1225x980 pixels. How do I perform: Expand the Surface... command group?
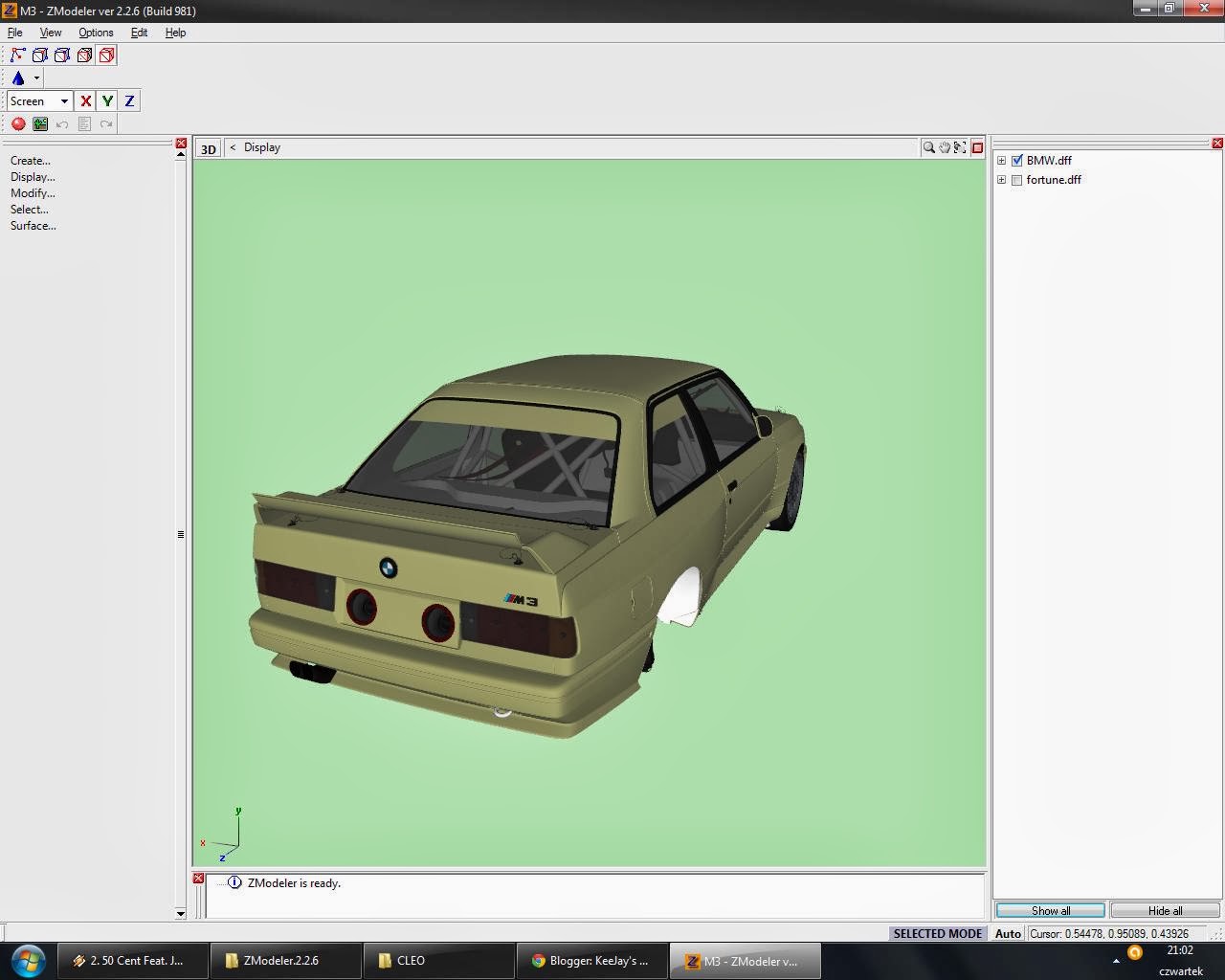(33, 226)
